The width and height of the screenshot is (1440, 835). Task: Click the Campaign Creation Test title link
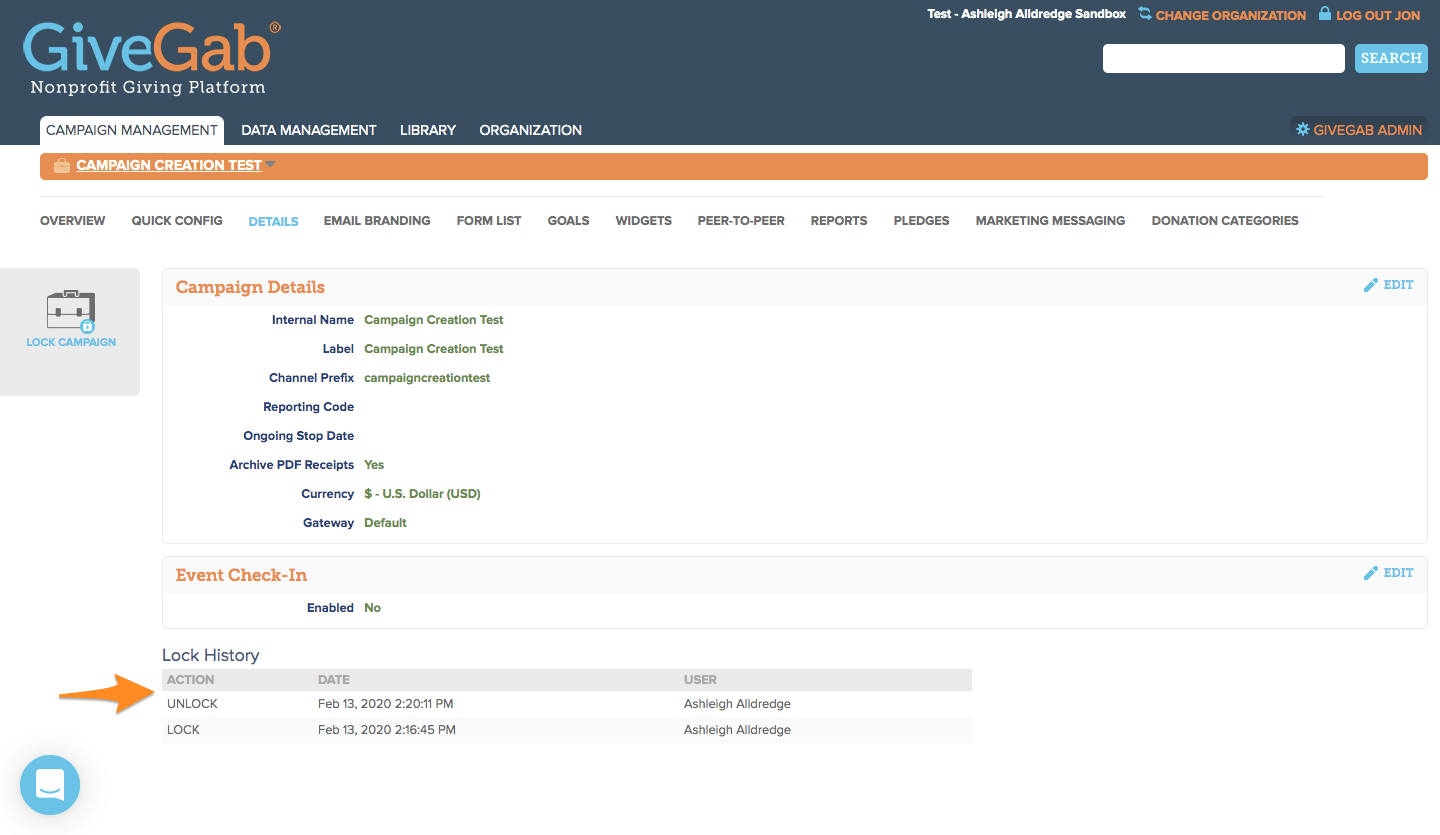pyautogui.click(x=169, y=166)
